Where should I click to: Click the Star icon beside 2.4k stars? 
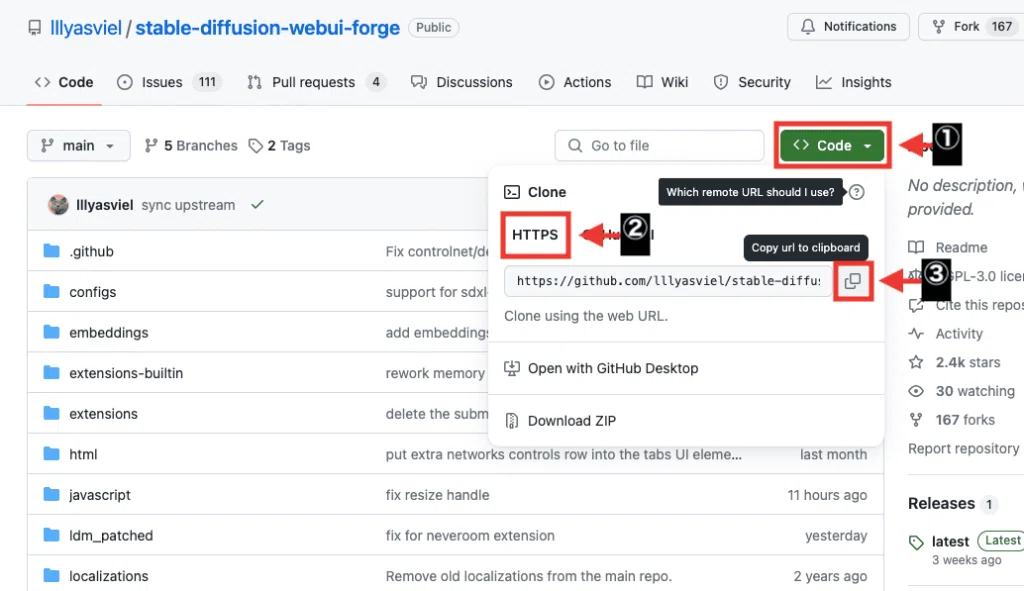916,362
